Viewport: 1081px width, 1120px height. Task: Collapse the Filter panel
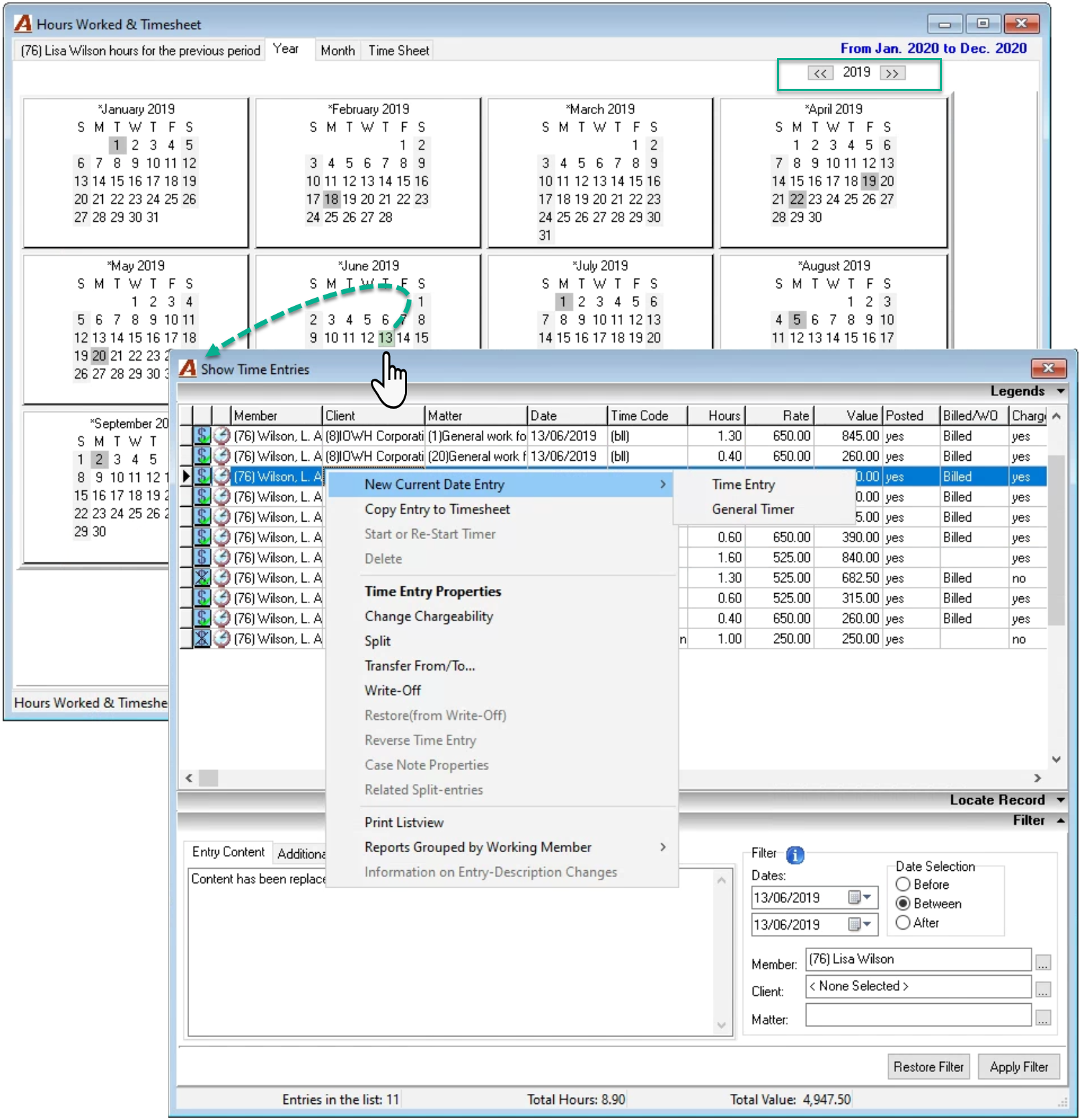pos(1061,820)
